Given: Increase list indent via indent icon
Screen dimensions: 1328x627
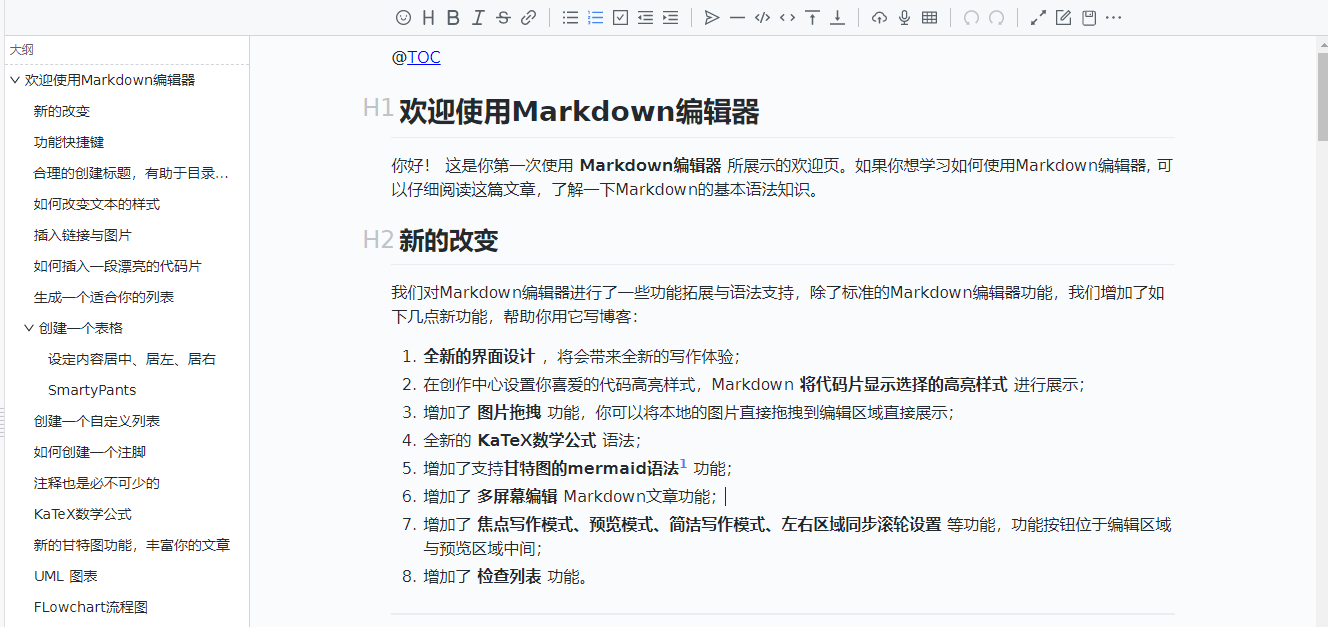Looking at the screenshot, I should click(x=670, y=17).
